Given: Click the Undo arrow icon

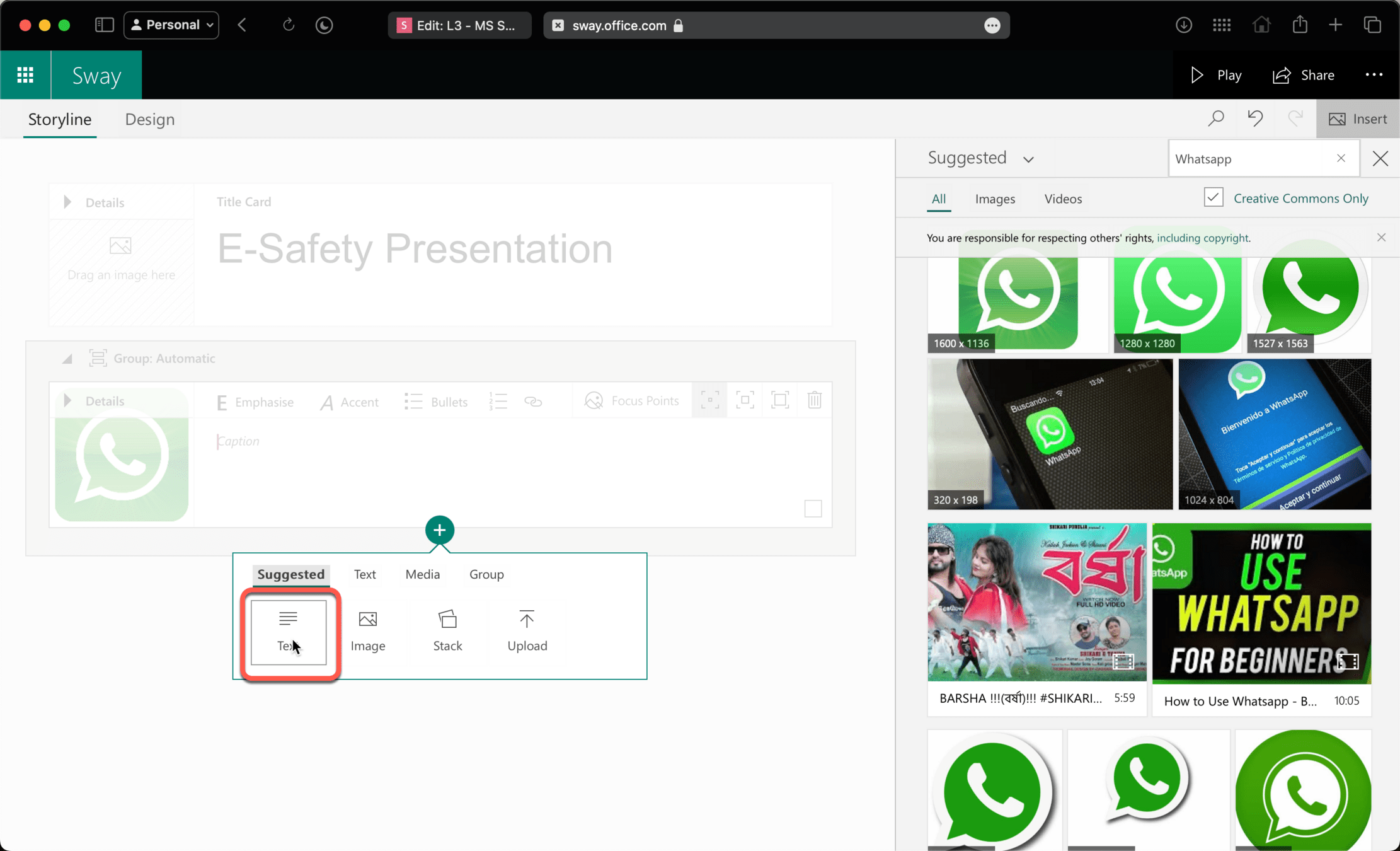Looking at the screenshot, I should (x=1255, y=119).
